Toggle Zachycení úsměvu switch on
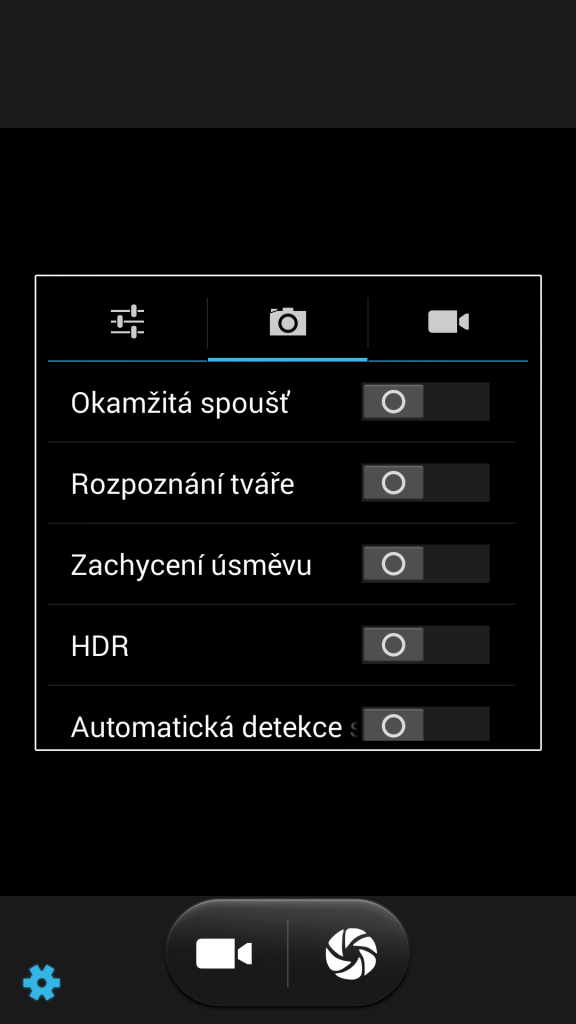The image size is (576, 1024). 425,564
